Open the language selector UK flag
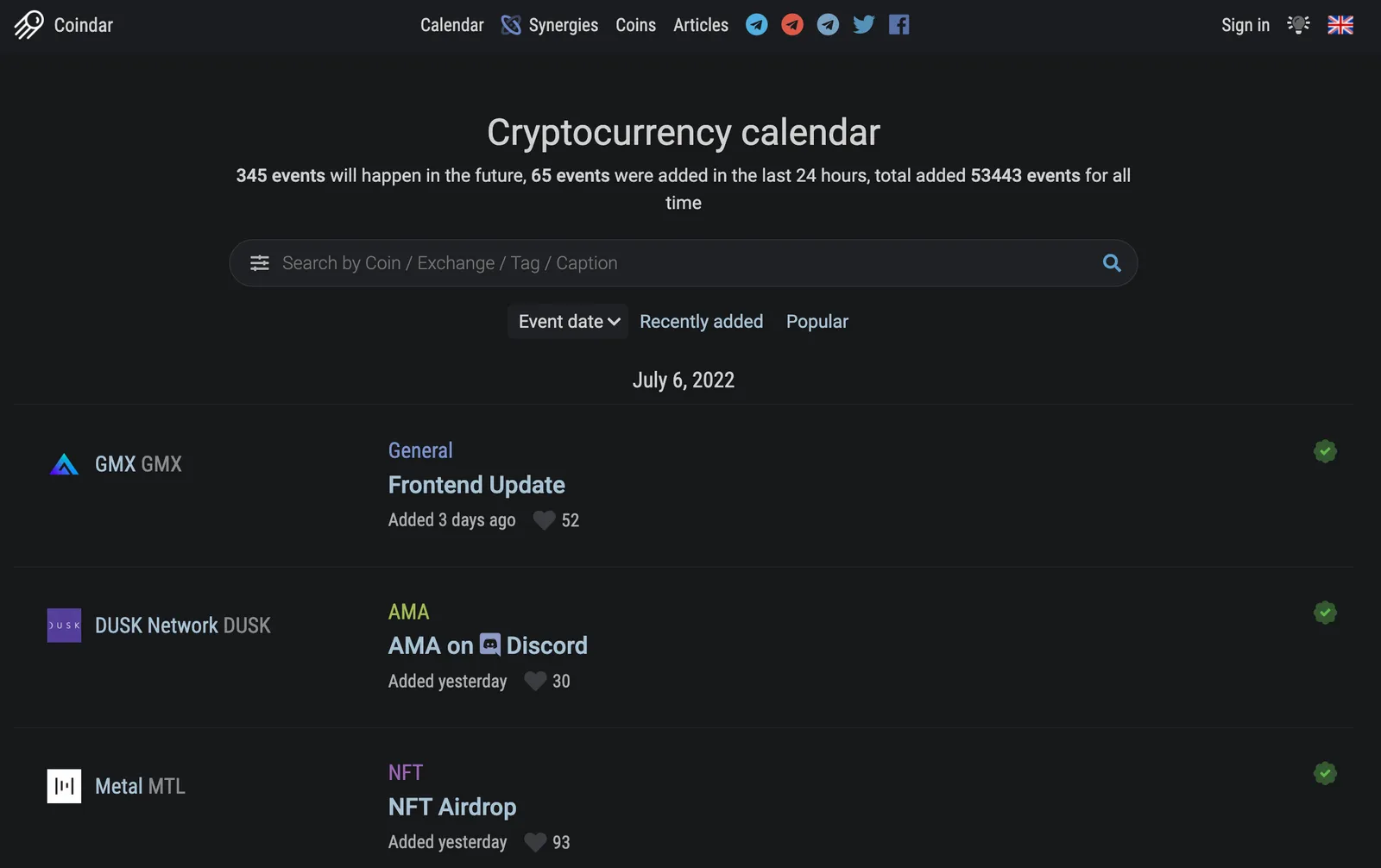The height and width of the screenshot is (868, 1381). (1340, 25)
